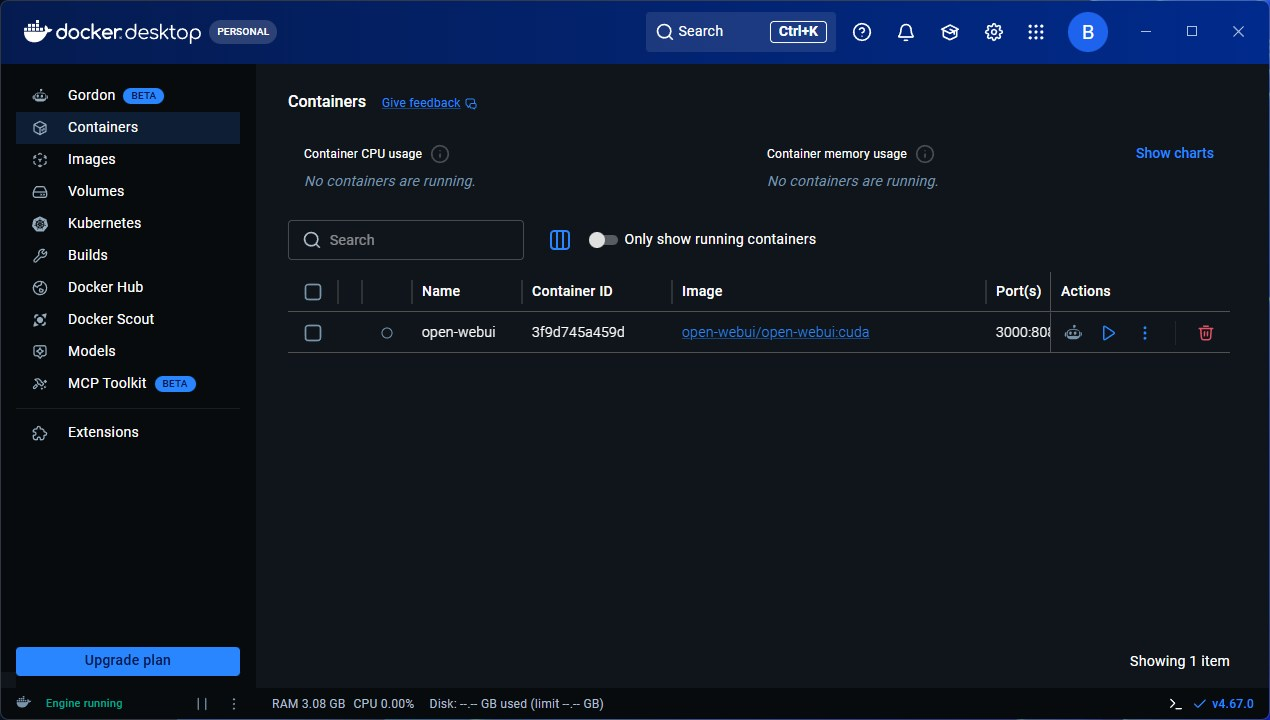Open the terminal icon in status bar
1270x720 pixels.
click(1175, 704)
